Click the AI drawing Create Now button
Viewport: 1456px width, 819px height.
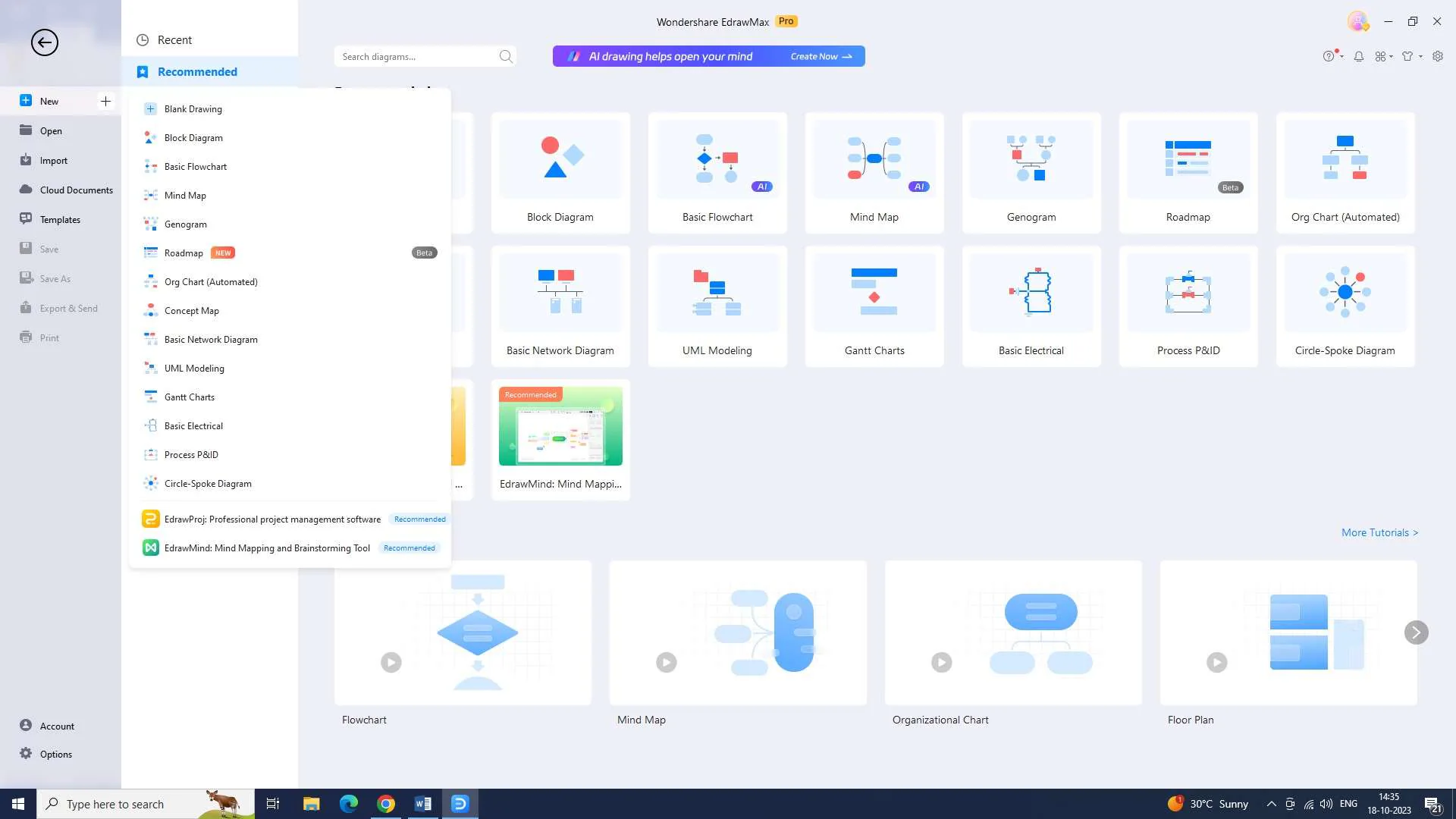pyautogui.click(x=821, y=56)
